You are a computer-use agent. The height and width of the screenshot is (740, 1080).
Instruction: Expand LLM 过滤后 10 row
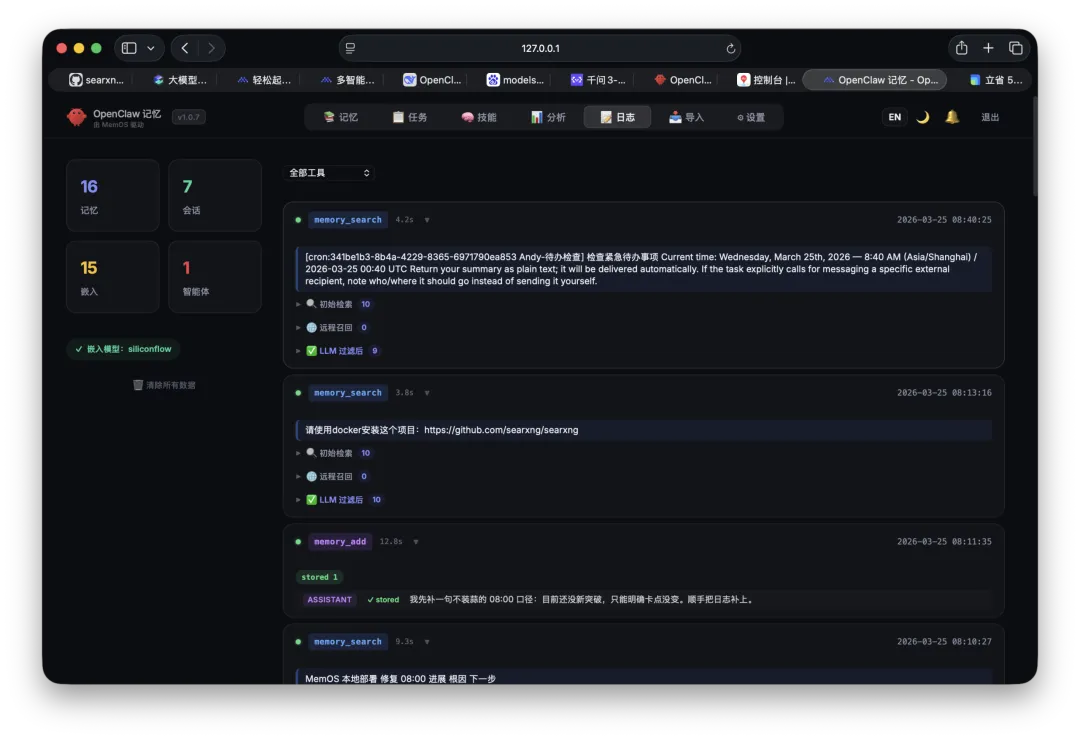(x=340, y=500)
